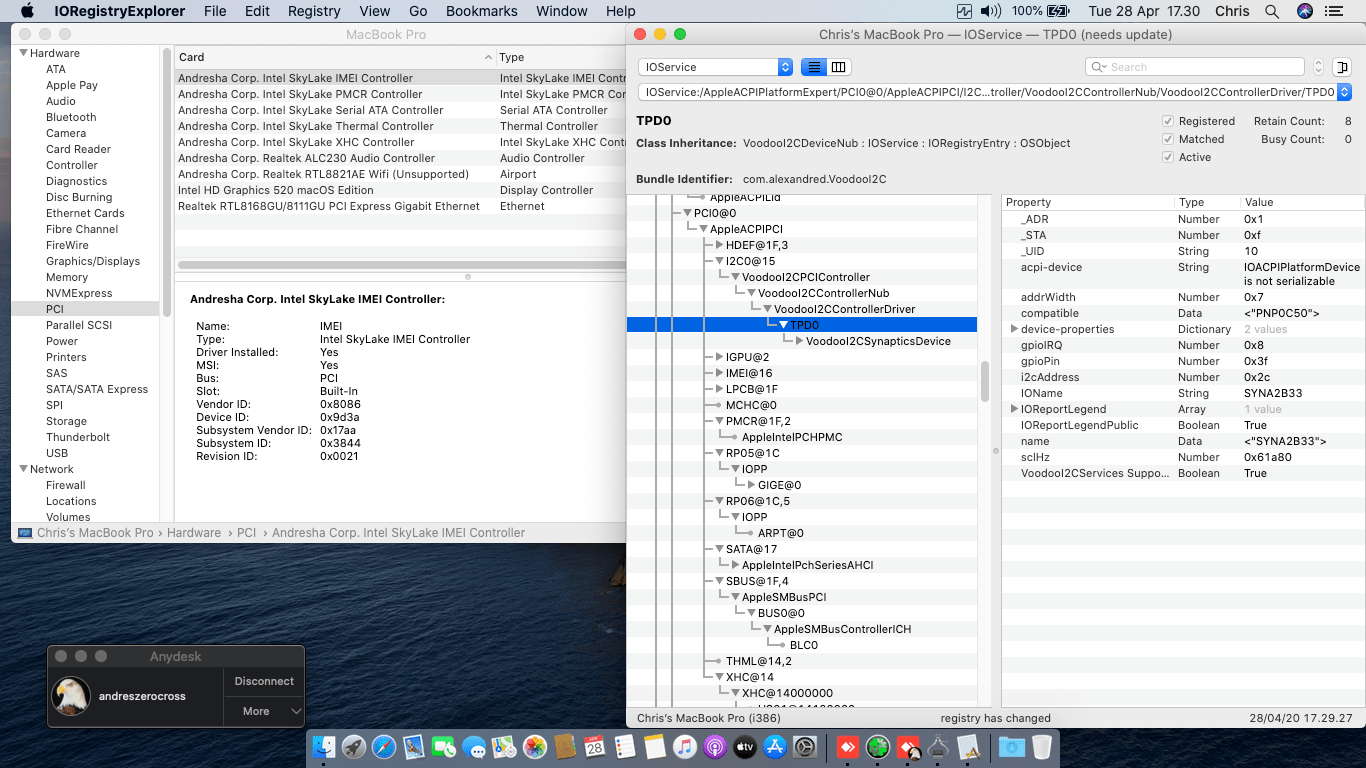Screen dimensions: 1366x768
Task: Open the IOService plane dropdown
Action: coord(716,67)
